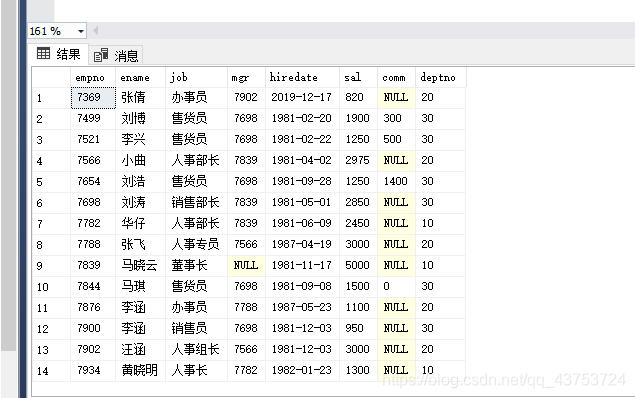Screen dimensions: 635x398
Task: Select the sal column header
Action: pos(358,77)
